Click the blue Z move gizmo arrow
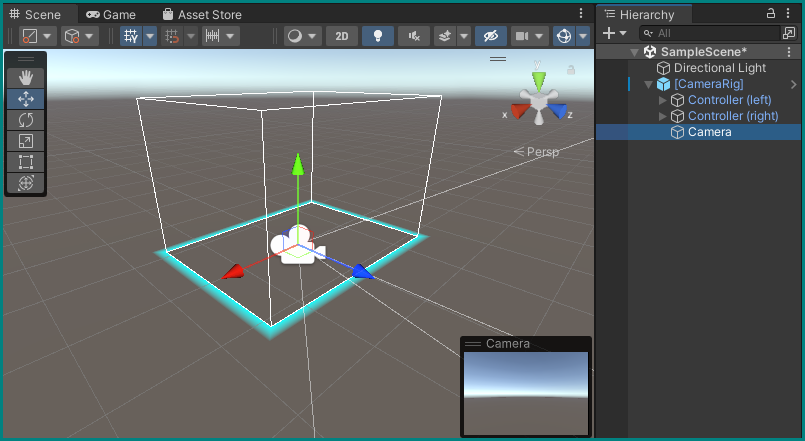805x441 pixels. [363, 272]
